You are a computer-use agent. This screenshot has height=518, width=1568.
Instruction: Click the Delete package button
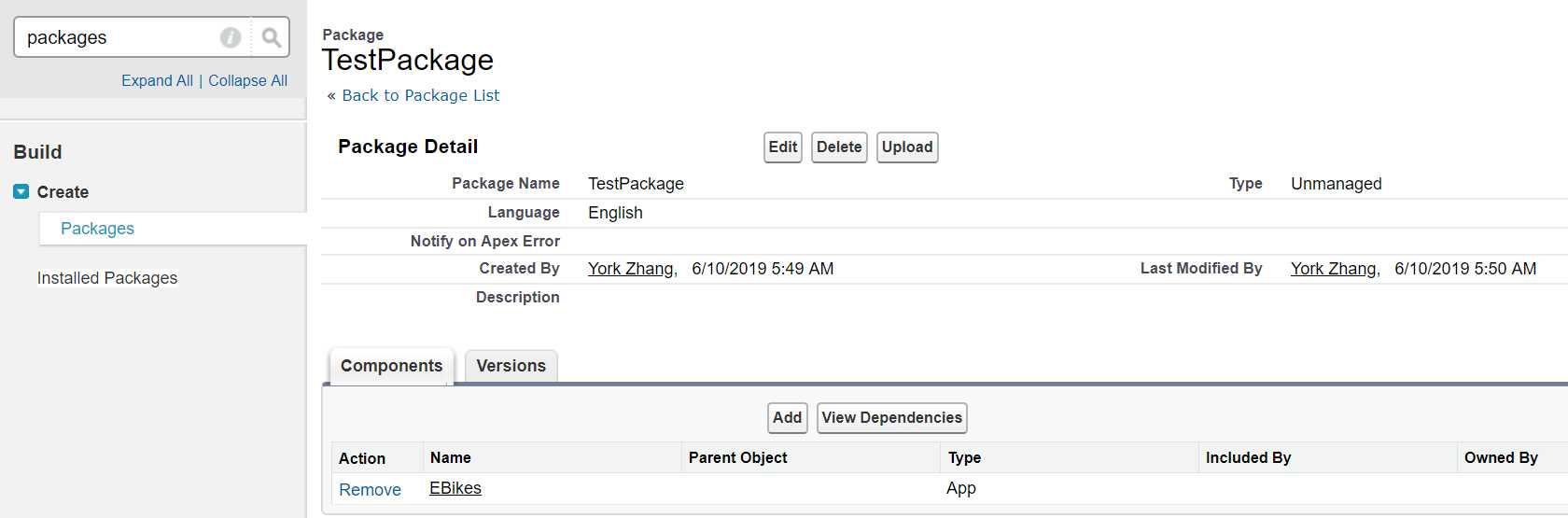(839, 147)
